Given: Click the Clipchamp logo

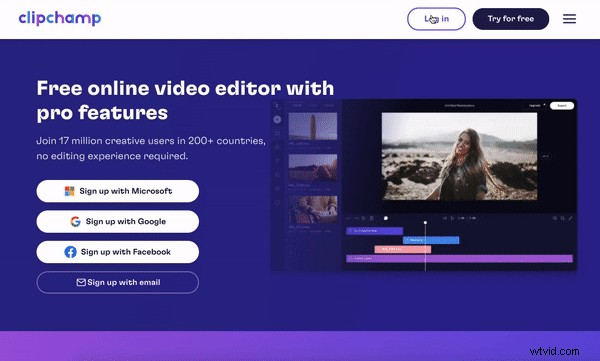Looking at the screenshot, I should click(60, 18).
